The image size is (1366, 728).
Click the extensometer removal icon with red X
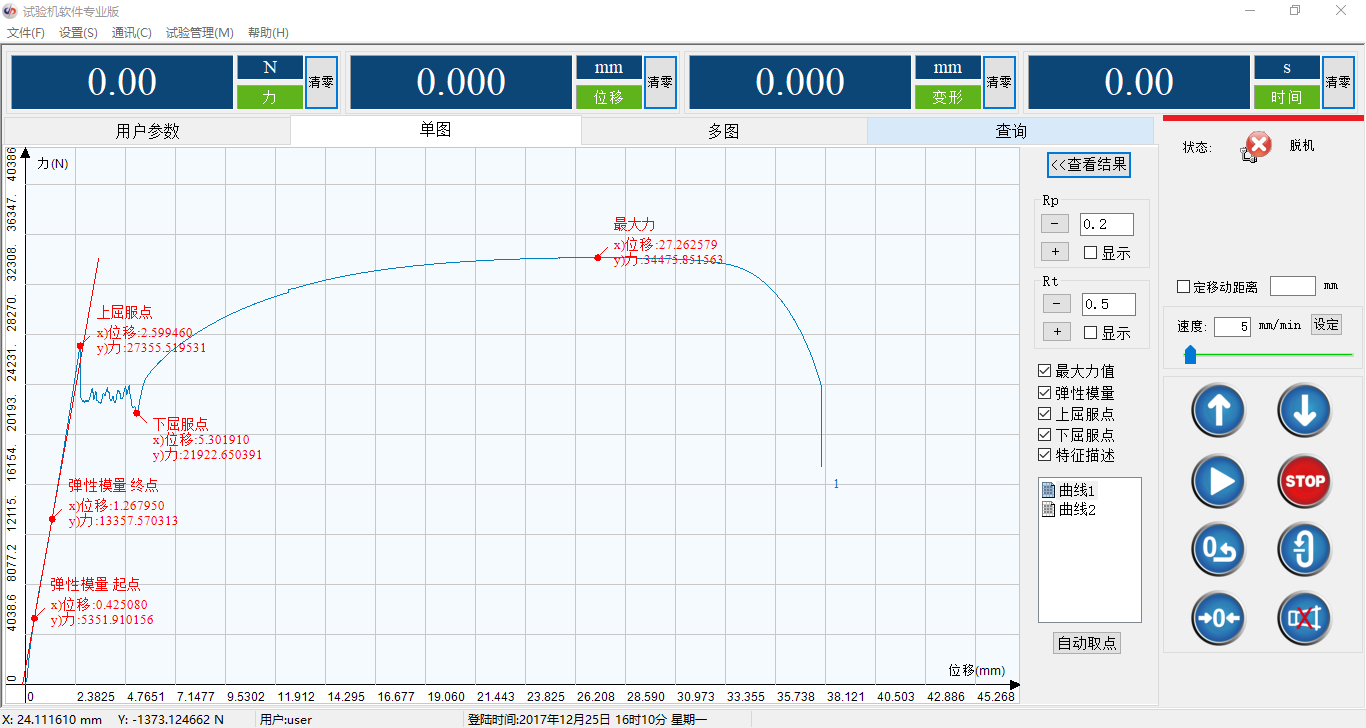tap(1304, 618)
